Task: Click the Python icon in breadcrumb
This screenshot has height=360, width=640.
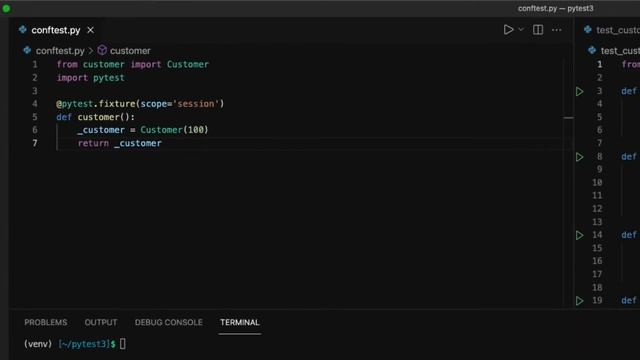Action: (27, 50)
